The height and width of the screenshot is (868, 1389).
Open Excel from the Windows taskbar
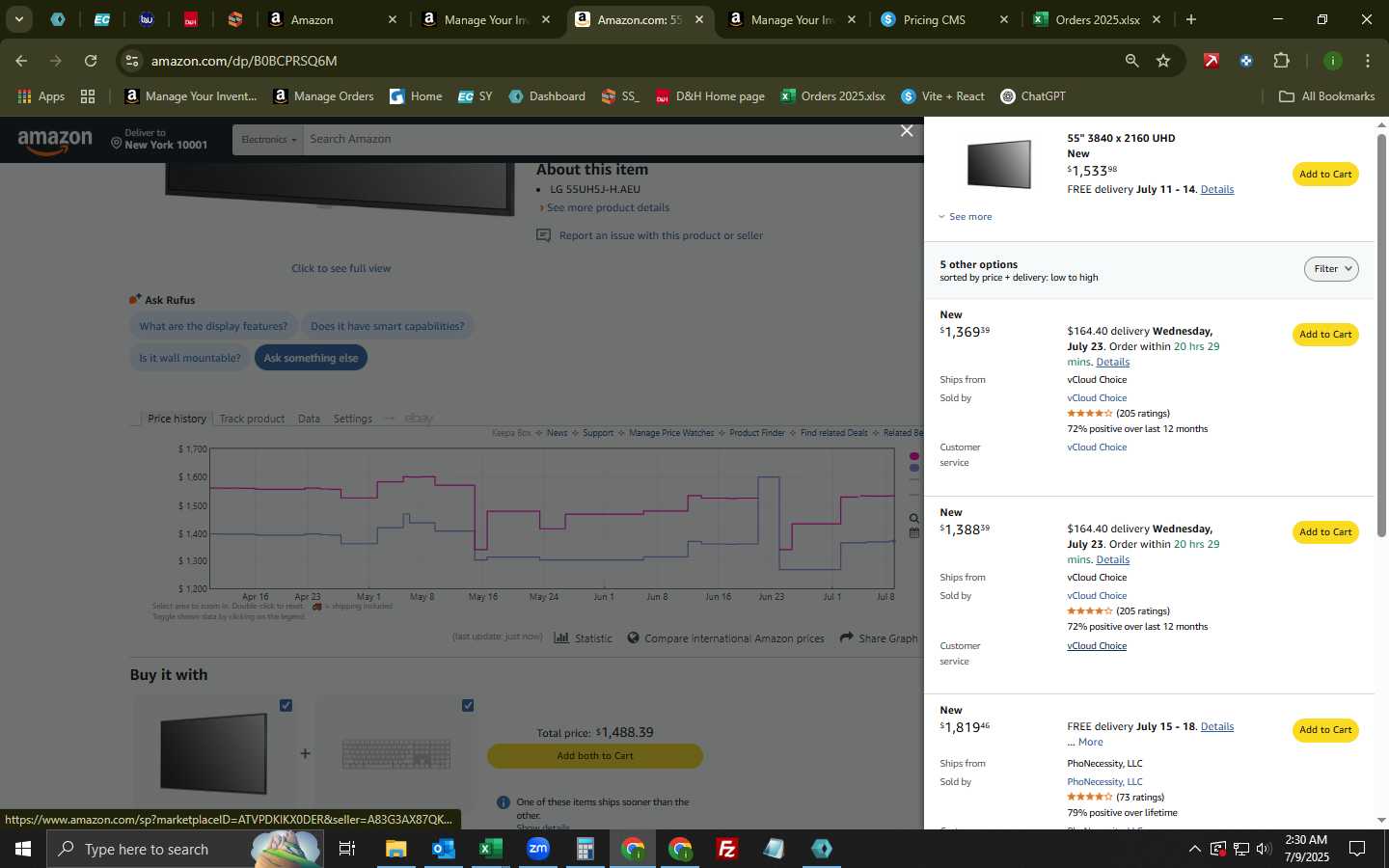tap(490, 849)
